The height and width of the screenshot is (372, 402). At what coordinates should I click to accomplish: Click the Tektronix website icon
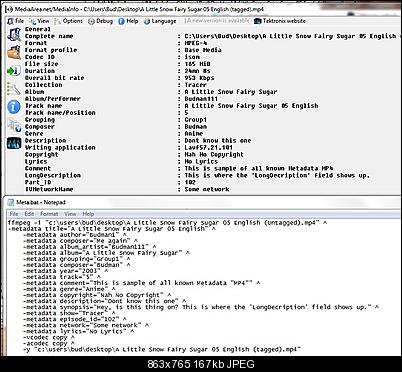257,21
